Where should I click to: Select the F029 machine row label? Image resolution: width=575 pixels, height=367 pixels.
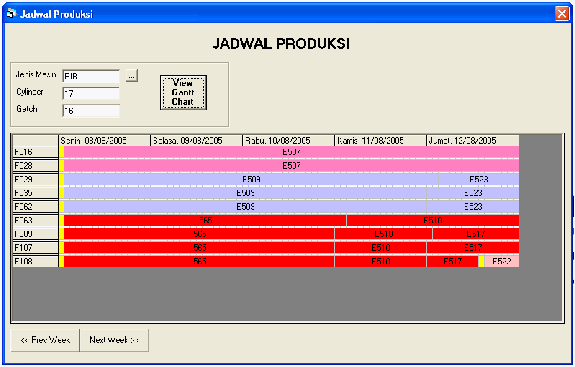(x=35, y=179)
